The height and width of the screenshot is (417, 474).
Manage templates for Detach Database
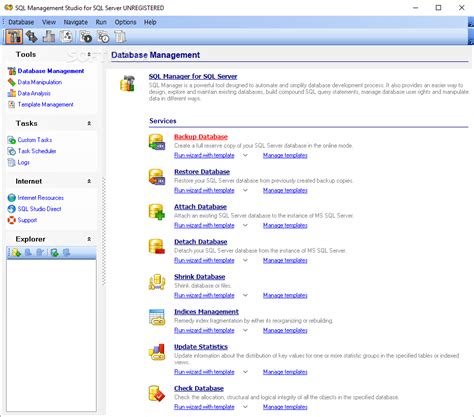[285, 260]
